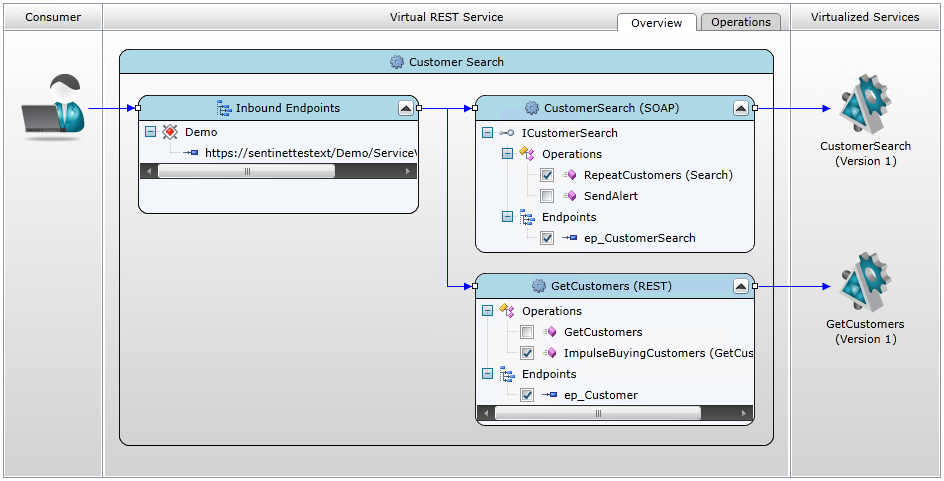Click the Inbound Endpoints header icon

(x=224, y=108)
